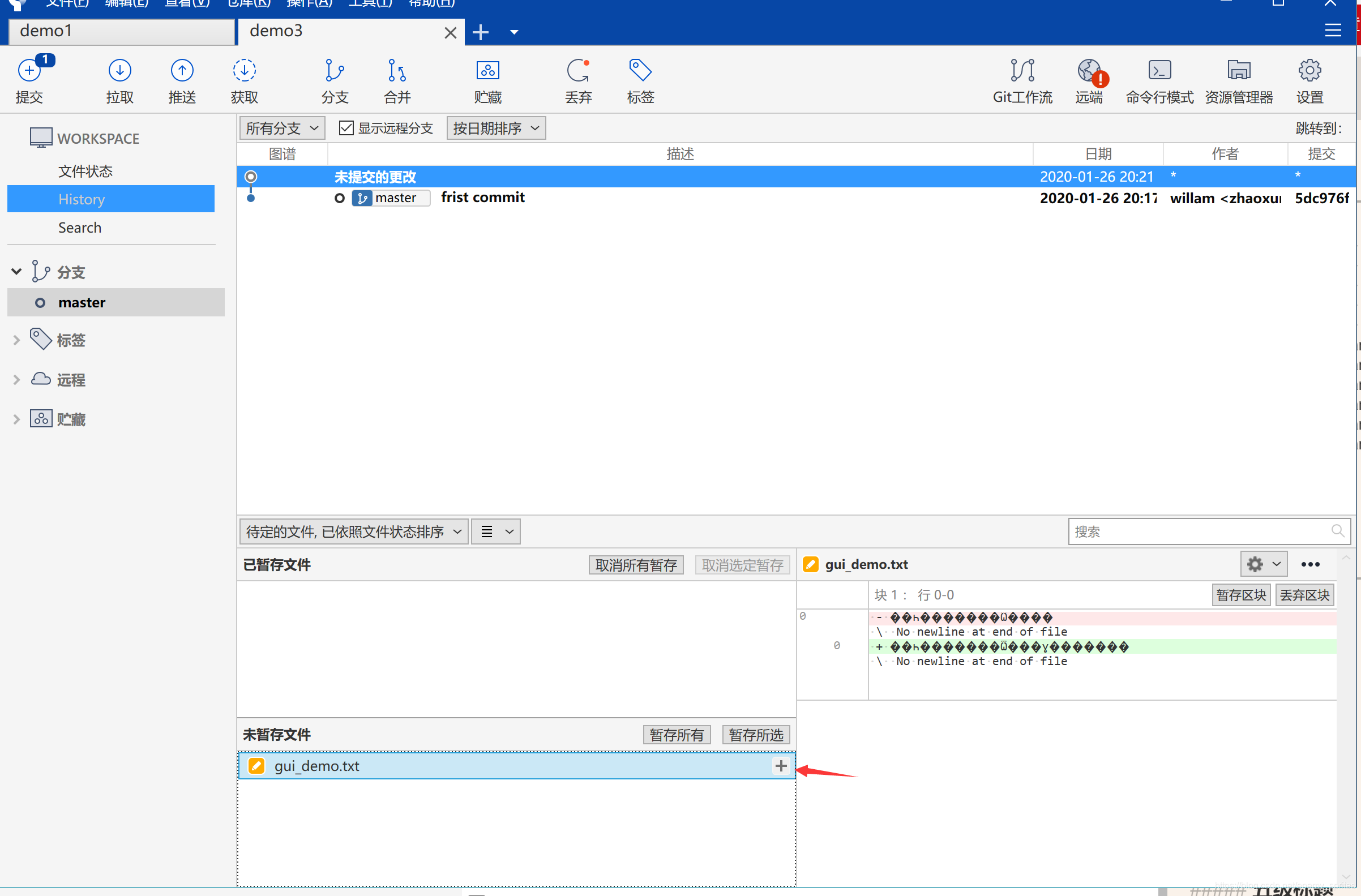Toggle the 显示远程分支 checkbox
This screenshot has height=896, width=1361.
(x=346, y=128)
